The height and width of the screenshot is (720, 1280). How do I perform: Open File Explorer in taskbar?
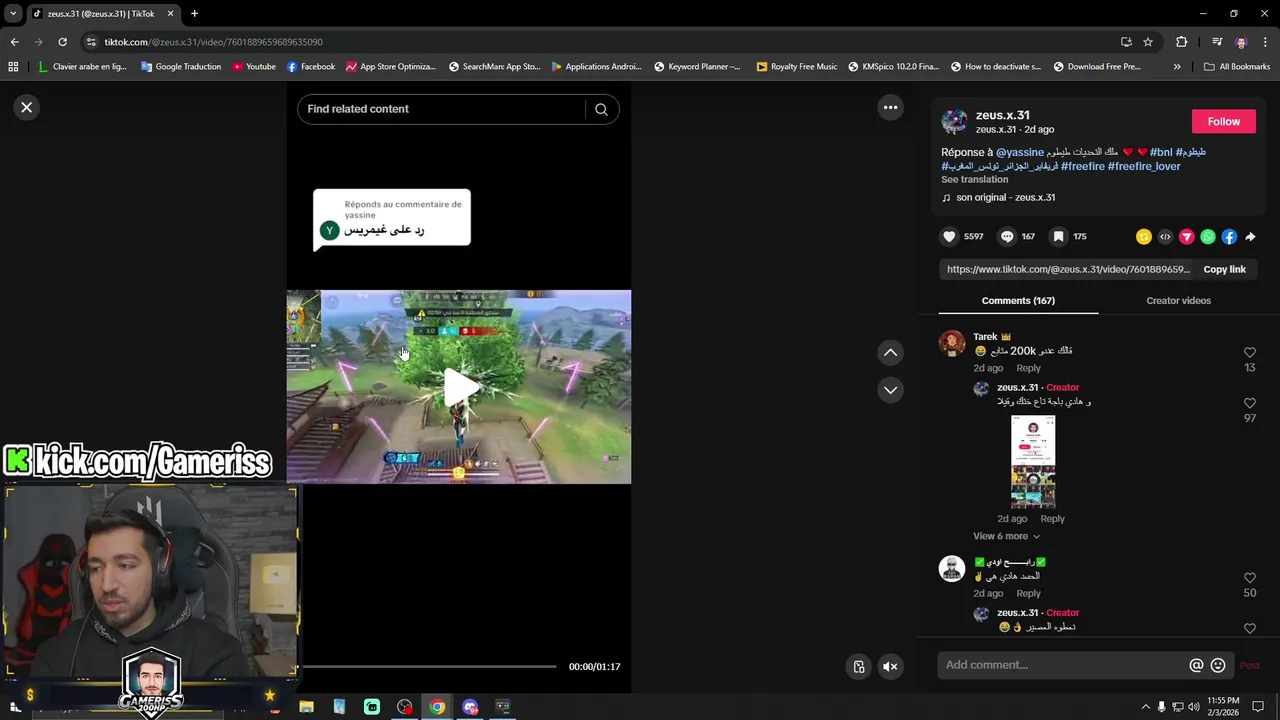tap(306, 707)
